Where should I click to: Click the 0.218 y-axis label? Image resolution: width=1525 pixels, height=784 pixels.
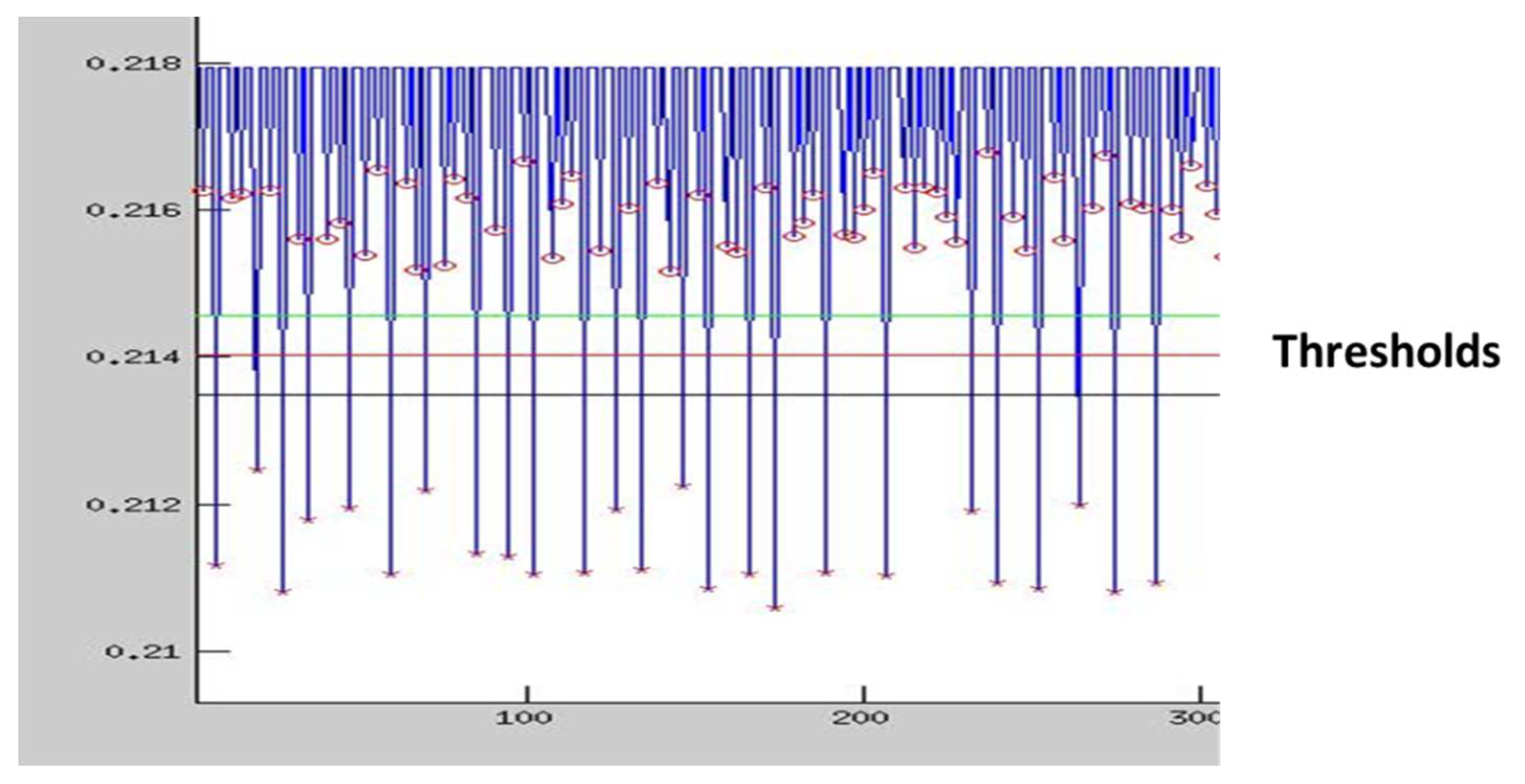coord(134,63)
